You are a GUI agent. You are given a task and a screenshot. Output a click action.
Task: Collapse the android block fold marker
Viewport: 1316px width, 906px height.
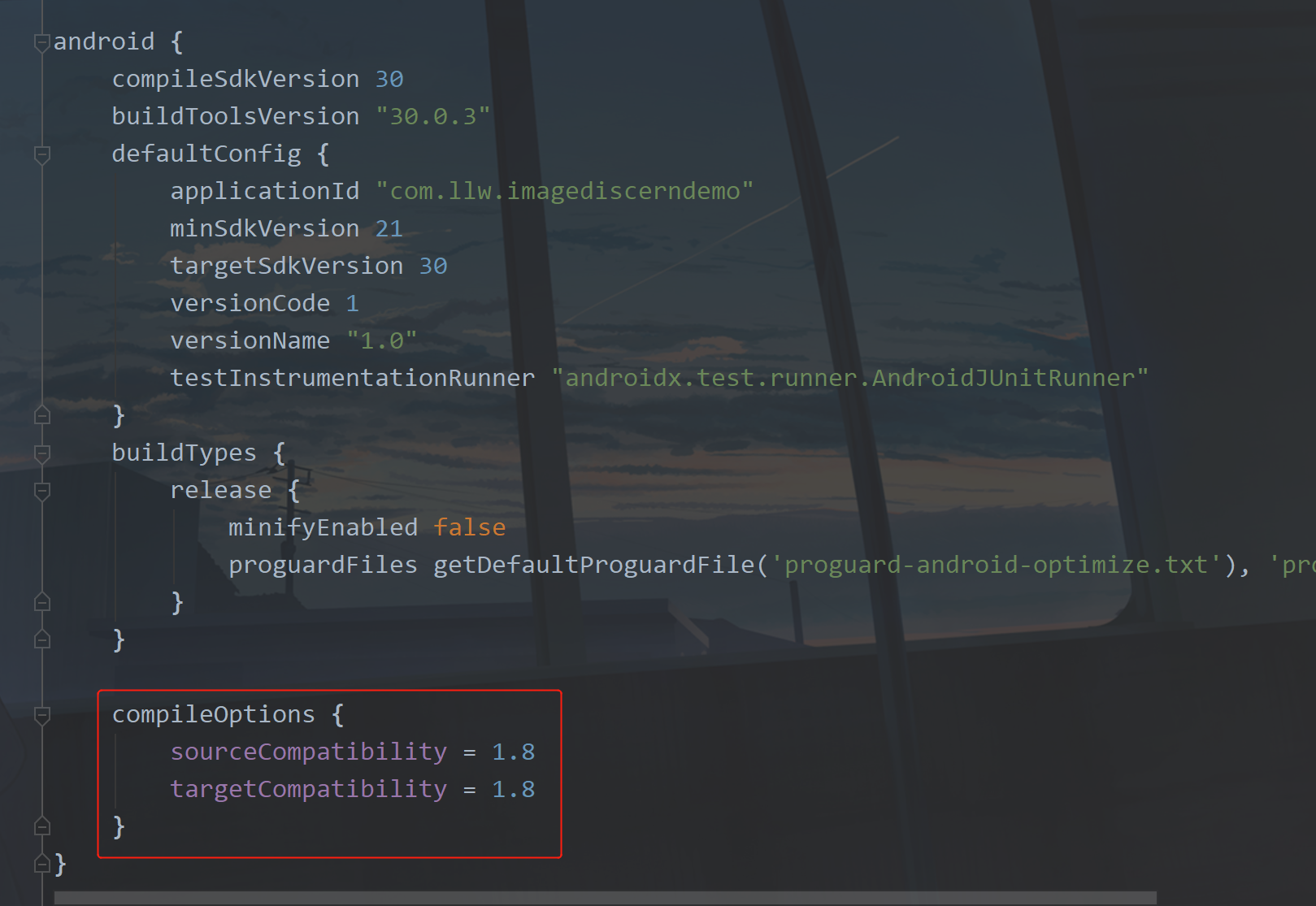(42, 42)
